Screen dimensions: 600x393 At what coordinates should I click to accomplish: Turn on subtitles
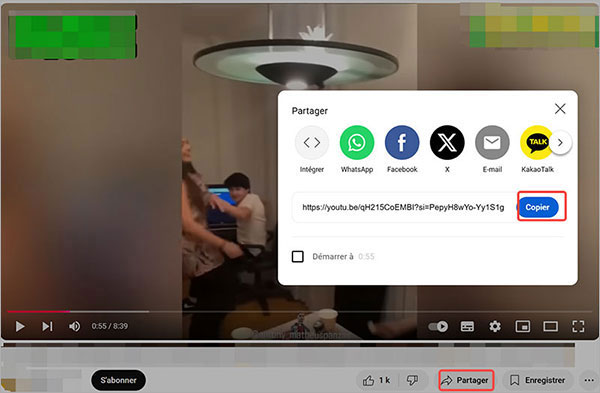(x=467, y=326)
